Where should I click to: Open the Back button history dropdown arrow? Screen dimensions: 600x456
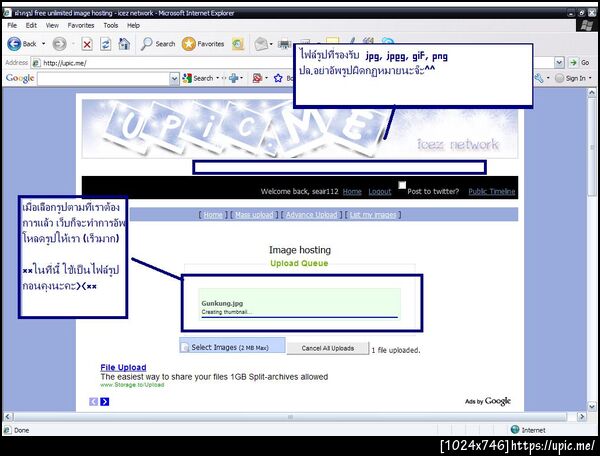click(x=43, y=44)
